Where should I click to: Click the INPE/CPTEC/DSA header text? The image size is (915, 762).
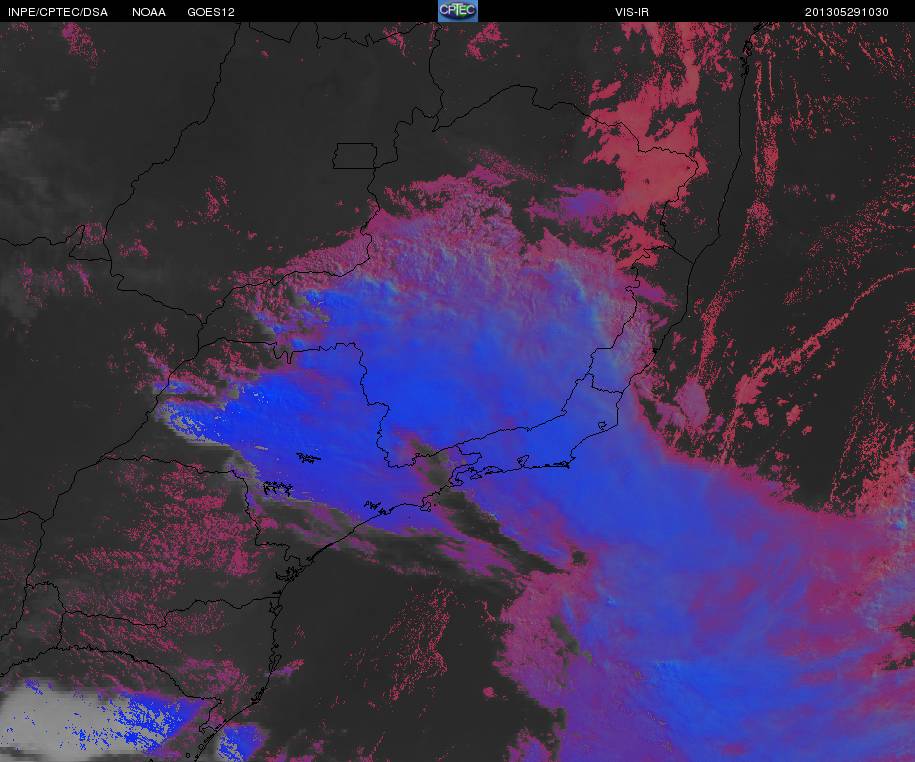[x=58, y=12]
